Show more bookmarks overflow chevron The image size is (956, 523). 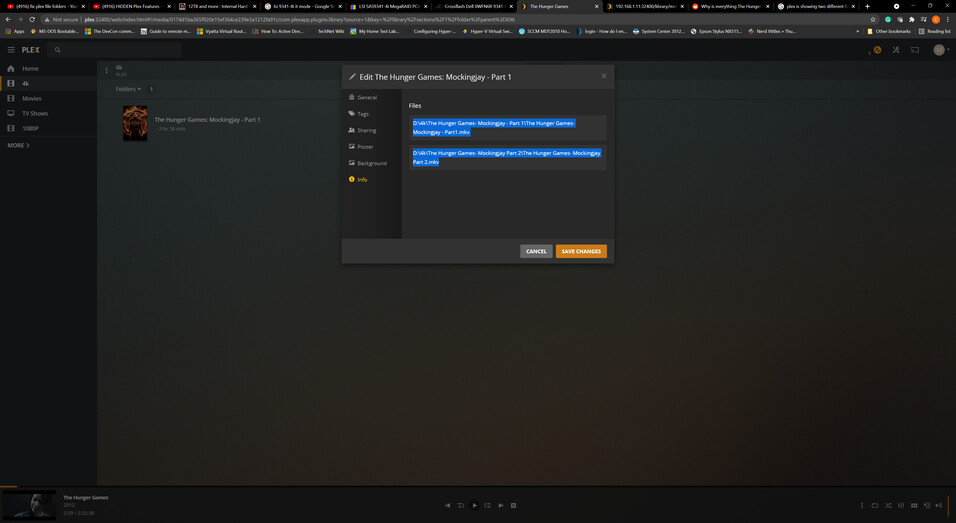(857, 31)
